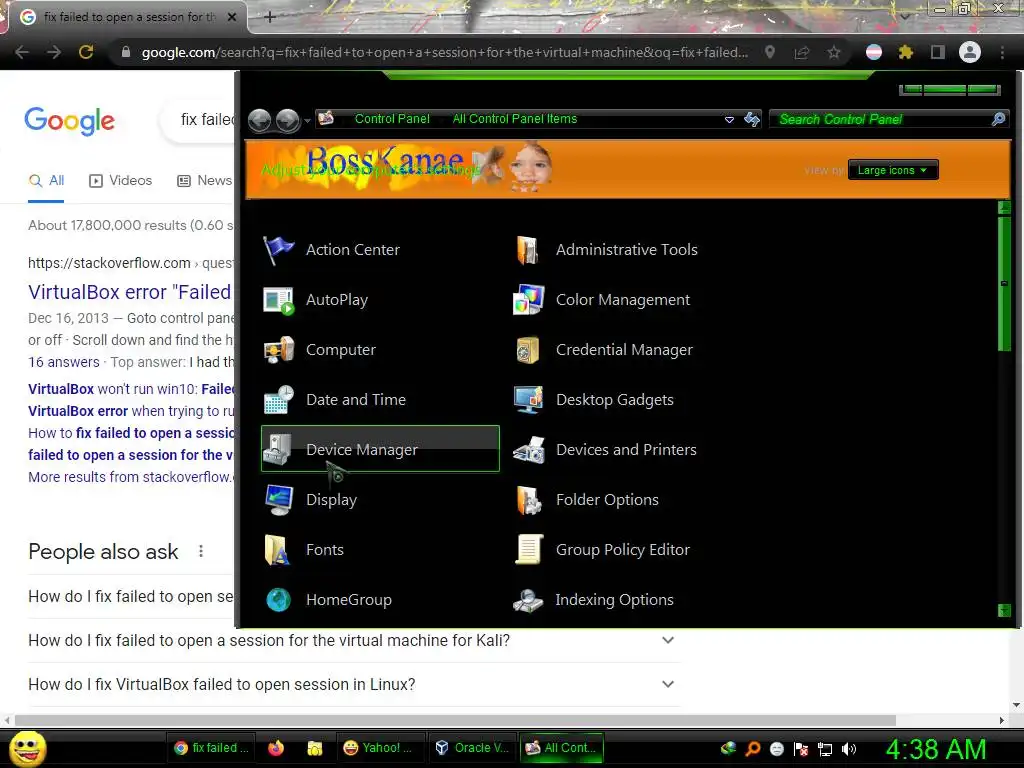Open the Action Center flag icon

[278, 249]
